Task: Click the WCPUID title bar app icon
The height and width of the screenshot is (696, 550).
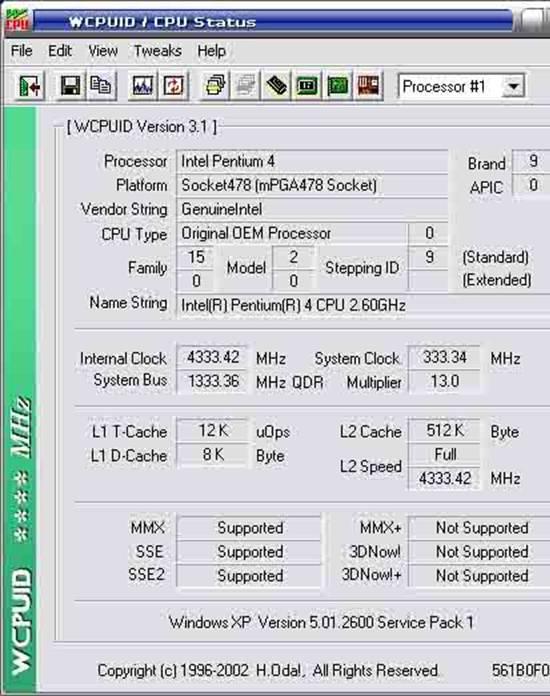Action: pos(17,20)
